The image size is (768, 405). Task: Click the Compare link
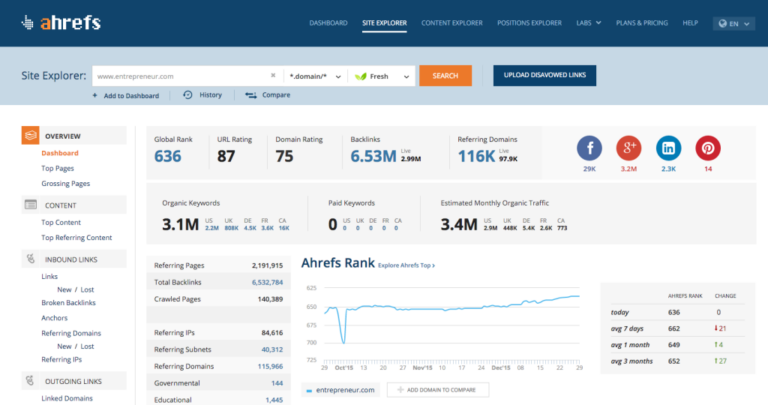(276, 95)
